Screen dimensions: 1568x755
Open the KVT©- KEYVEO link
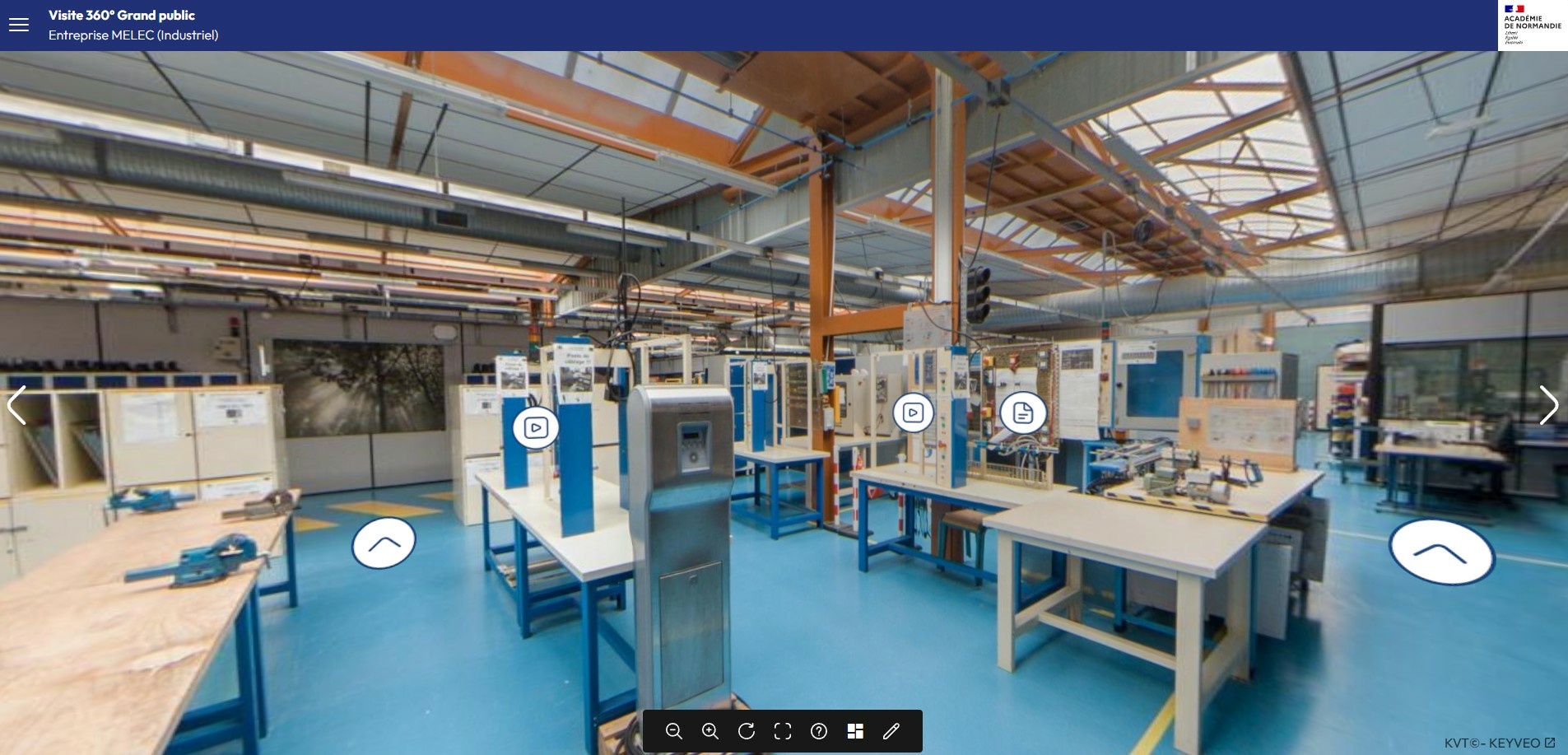(x=1500, y=743)
